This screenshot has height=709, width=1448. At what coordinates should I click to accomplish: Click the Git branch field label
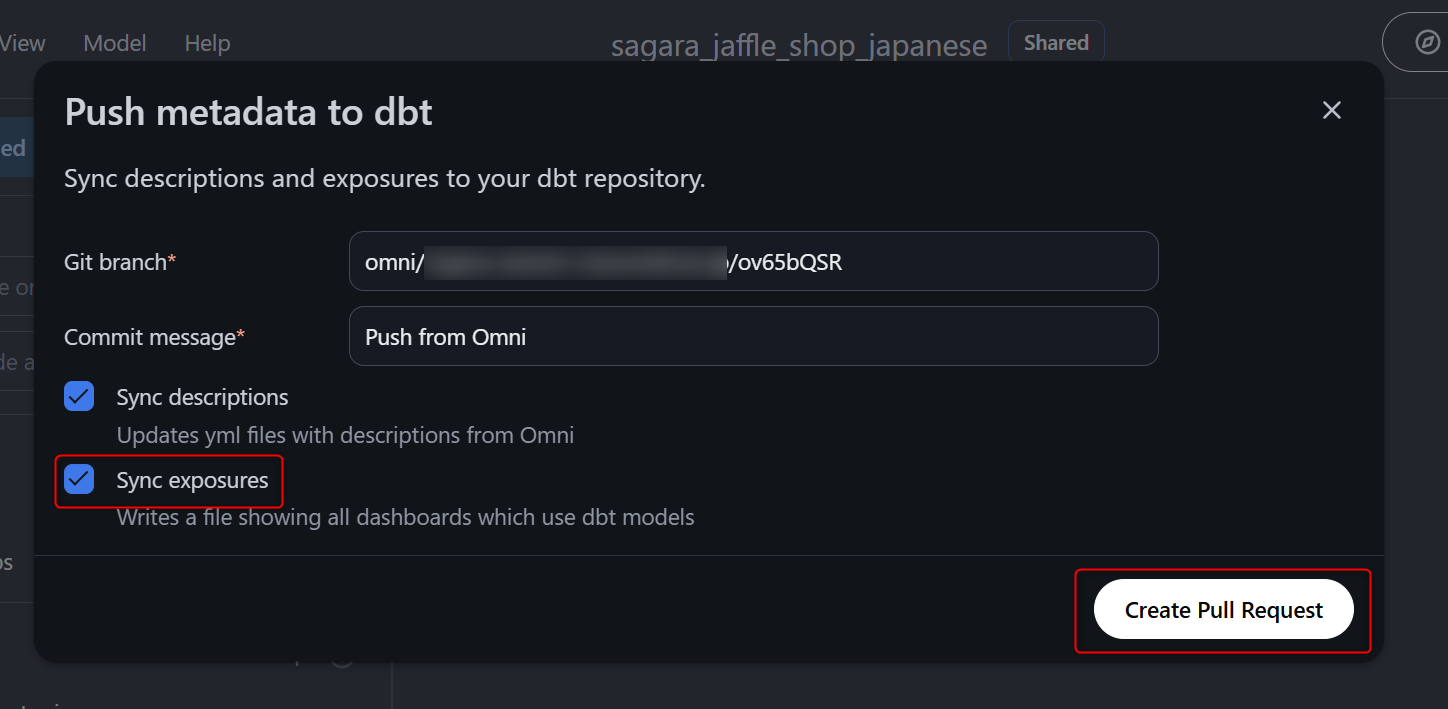[116, 262]
